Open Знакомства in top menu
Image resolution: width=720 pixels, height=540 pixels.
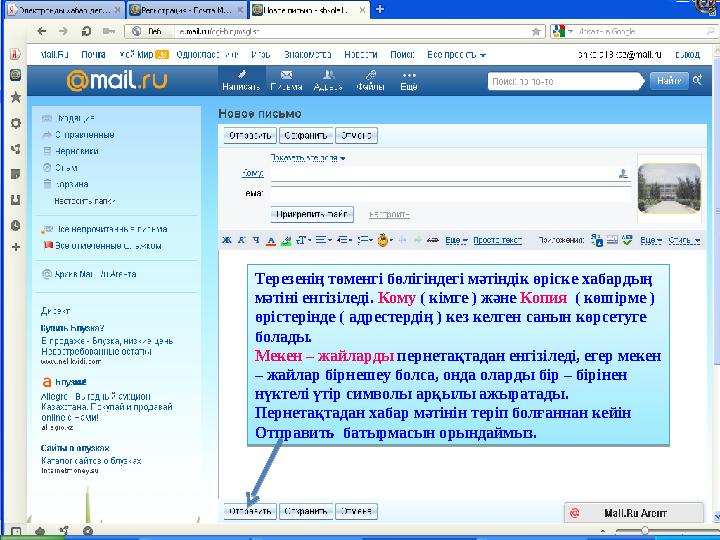(308, 55)
